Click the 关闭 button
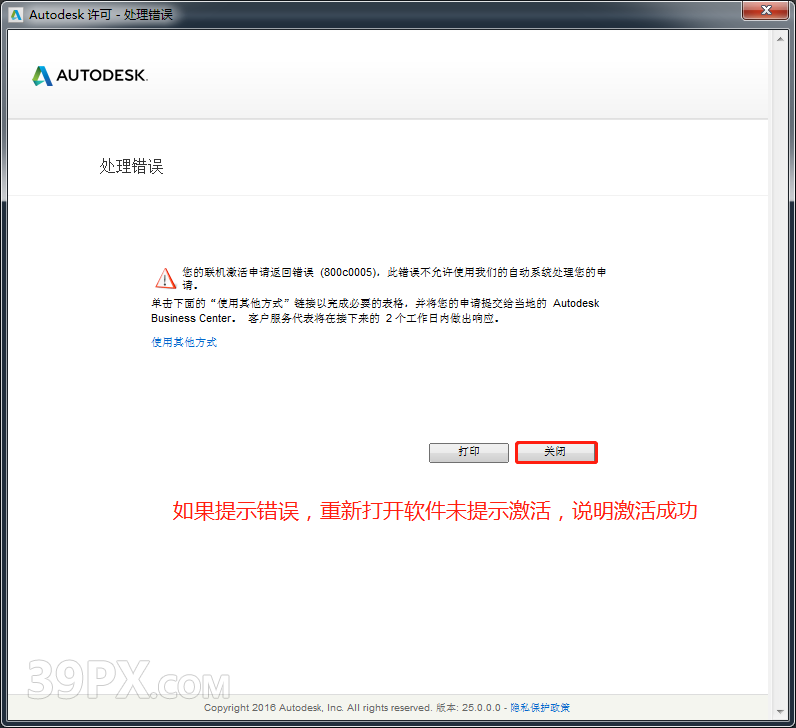This screenshot has height=728, width=796. tap(556, 452)
